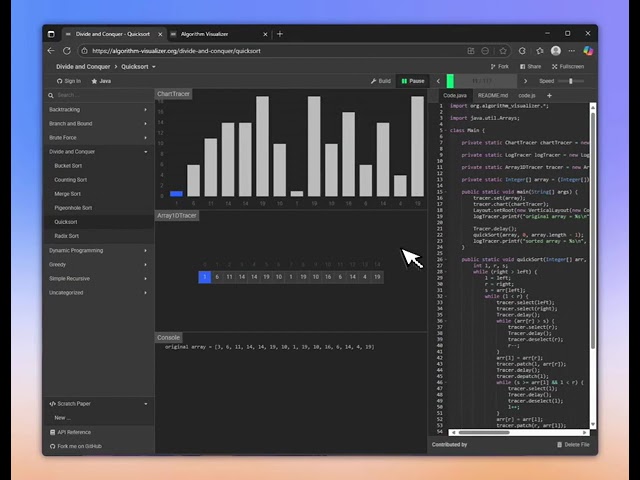Click Divide and Conquer breadcrumb

click(83, 67)
